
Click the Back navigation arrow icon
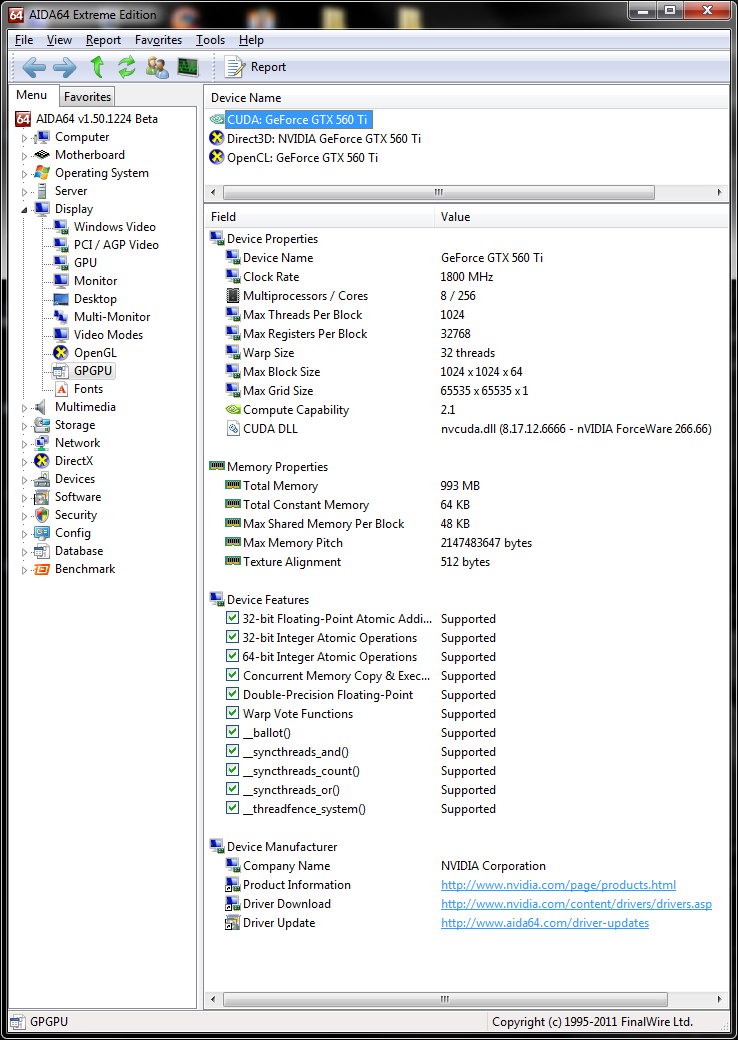(x=34, y=67)
